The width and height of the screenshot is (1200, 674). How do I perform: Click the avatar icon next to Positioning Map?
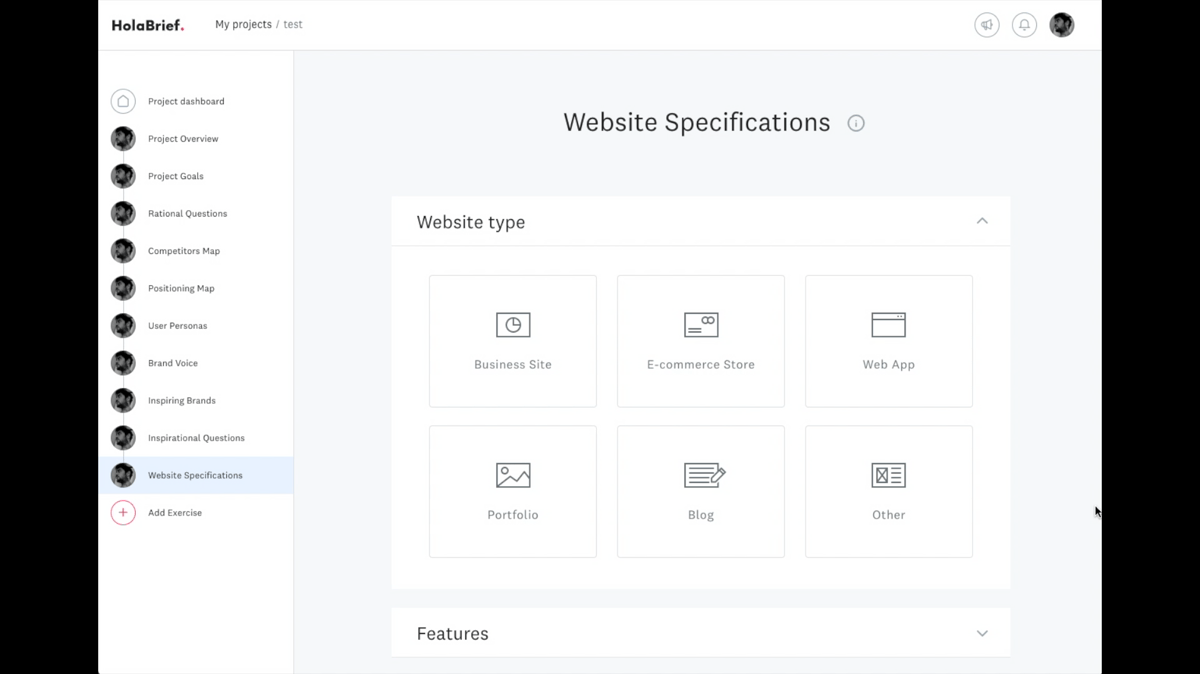pos(123,288)
